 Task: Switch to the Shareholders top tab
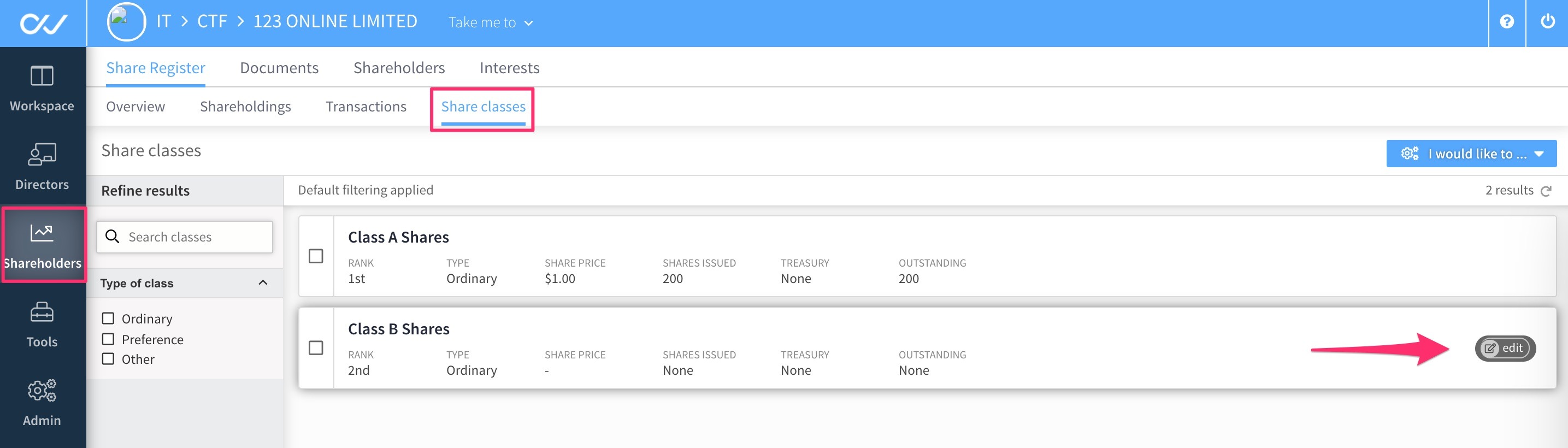(x=399, y=68)
